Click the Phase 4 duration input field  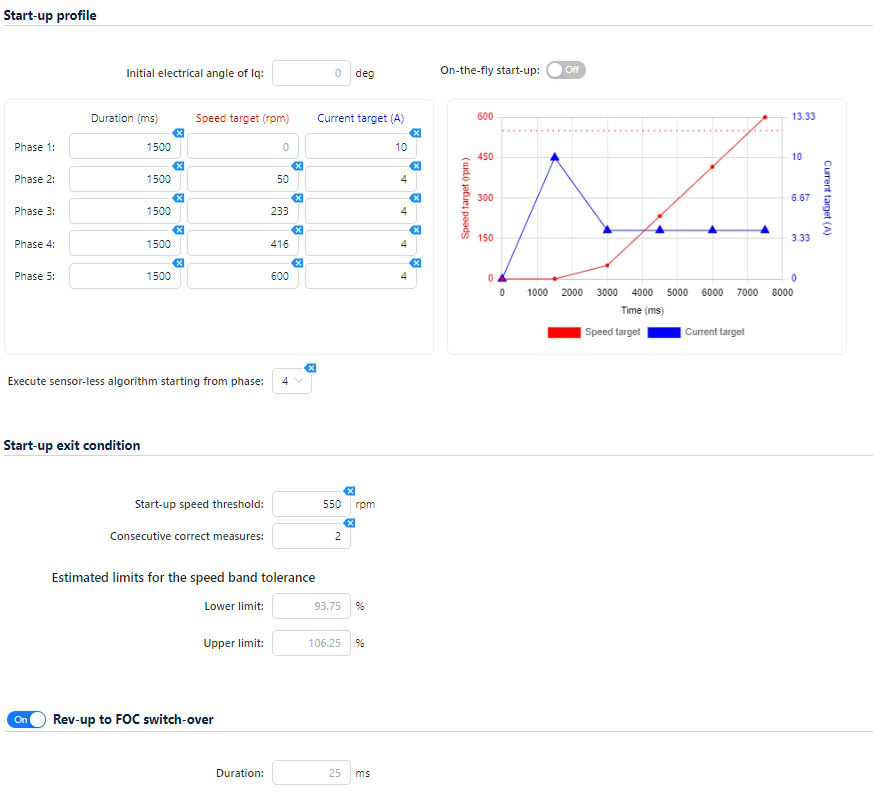tap(125, 244)
